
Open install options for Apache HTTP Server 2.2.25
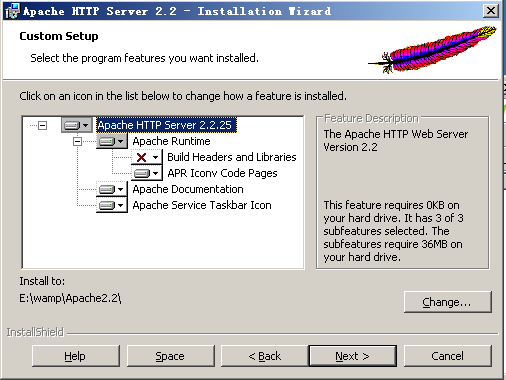[77, 125]
